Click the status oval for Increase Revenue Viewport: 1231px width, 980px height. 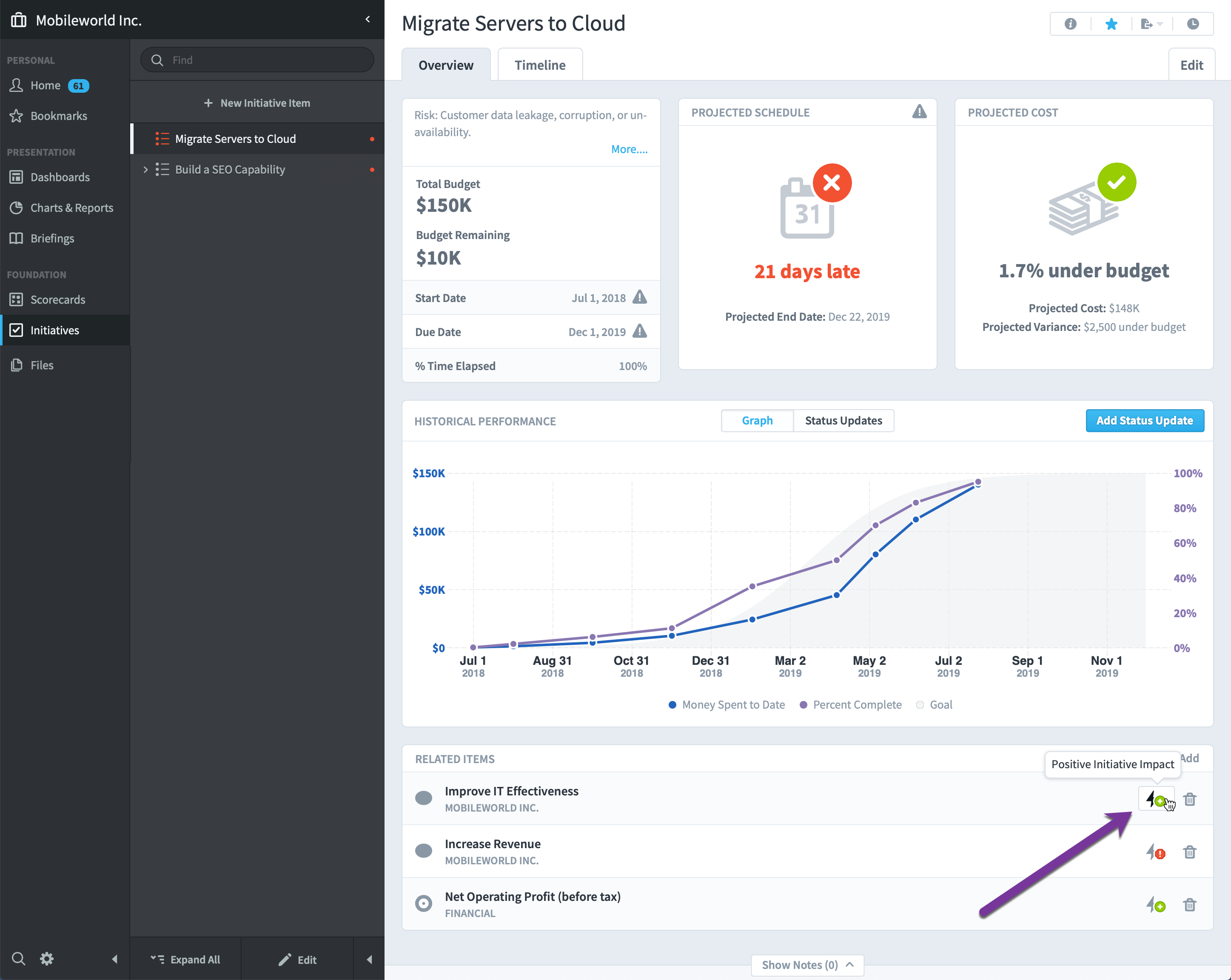pyautogui.click(x=424, y=851)
